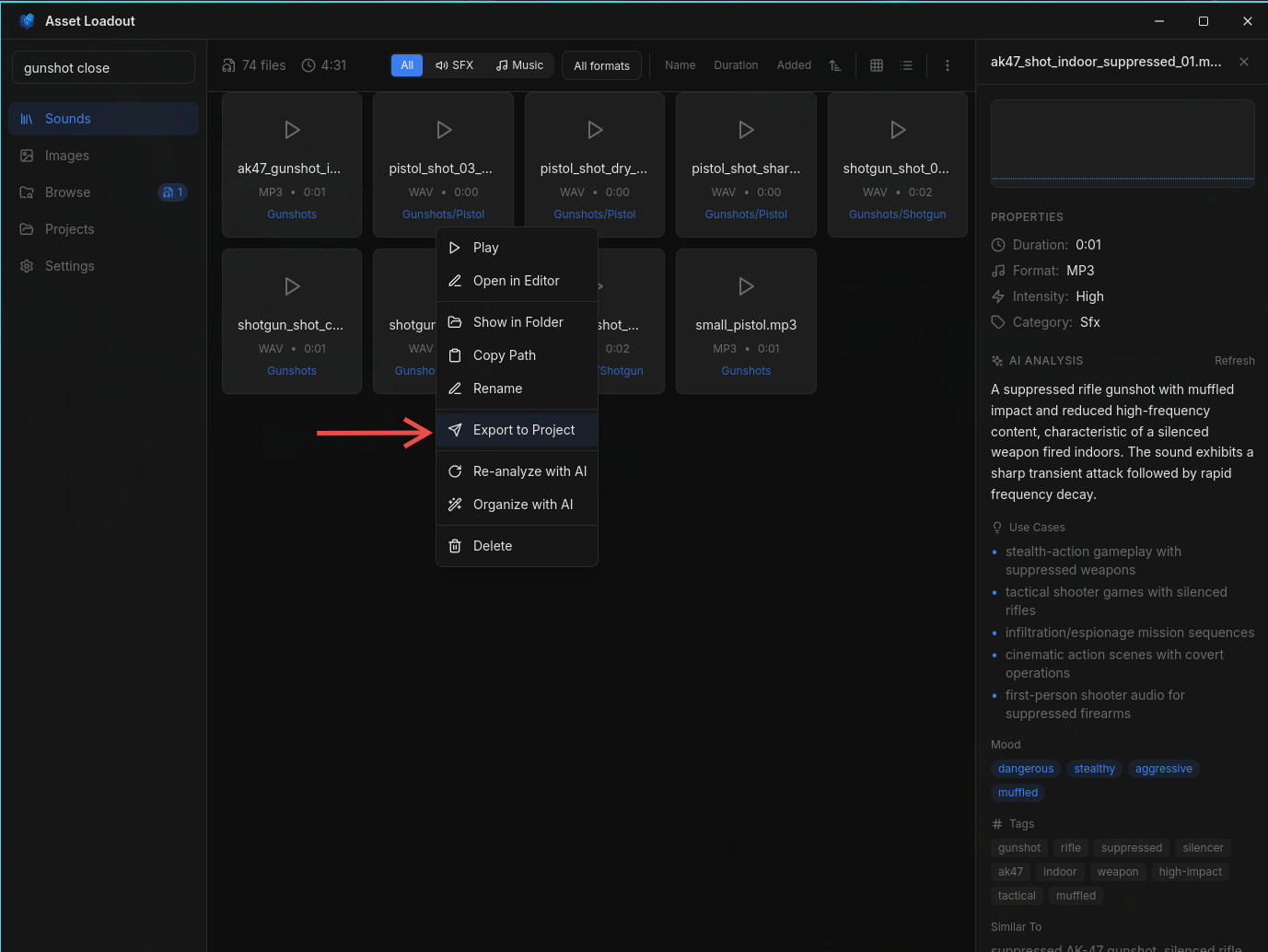The image size is (1268, 952).
Task: Open Settings in the sidebar
Action: 70,266
